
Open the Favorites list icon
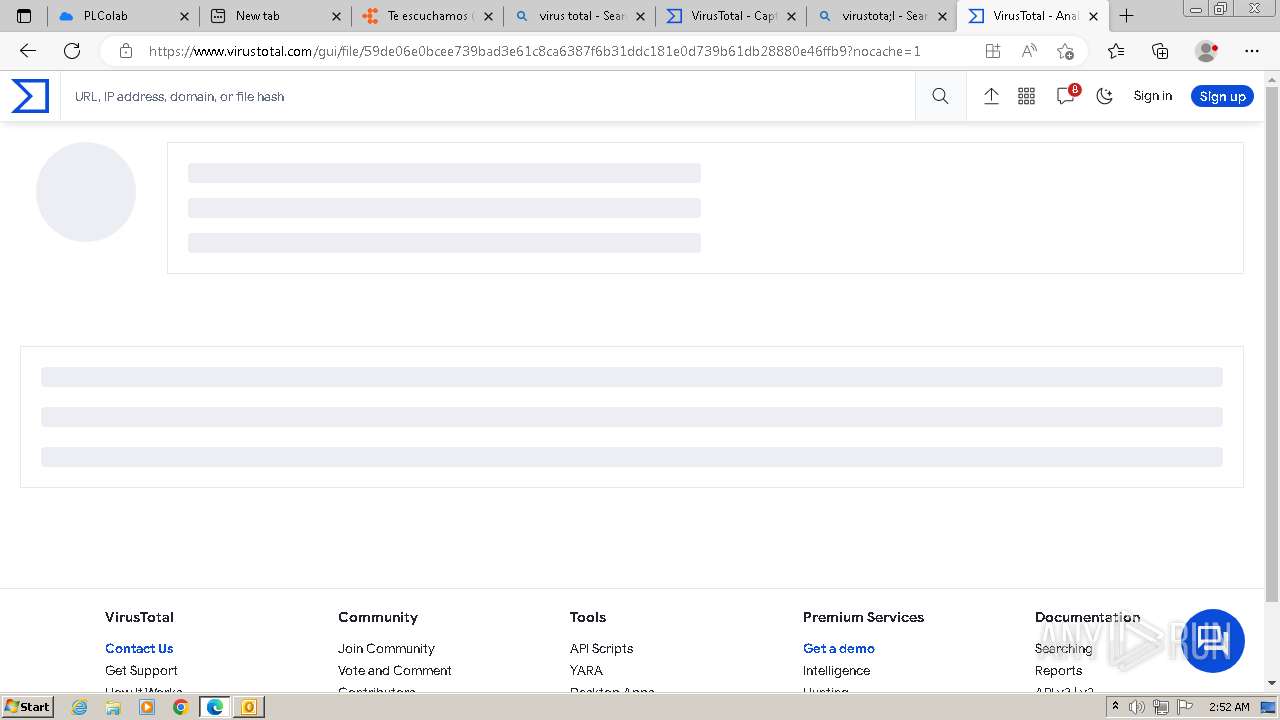coord(1116,51)
